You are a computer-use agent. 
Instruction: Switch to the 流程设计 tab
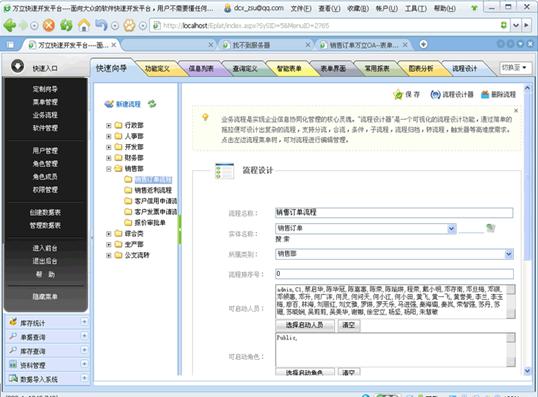pyautogui.click(x=465, y=68)
